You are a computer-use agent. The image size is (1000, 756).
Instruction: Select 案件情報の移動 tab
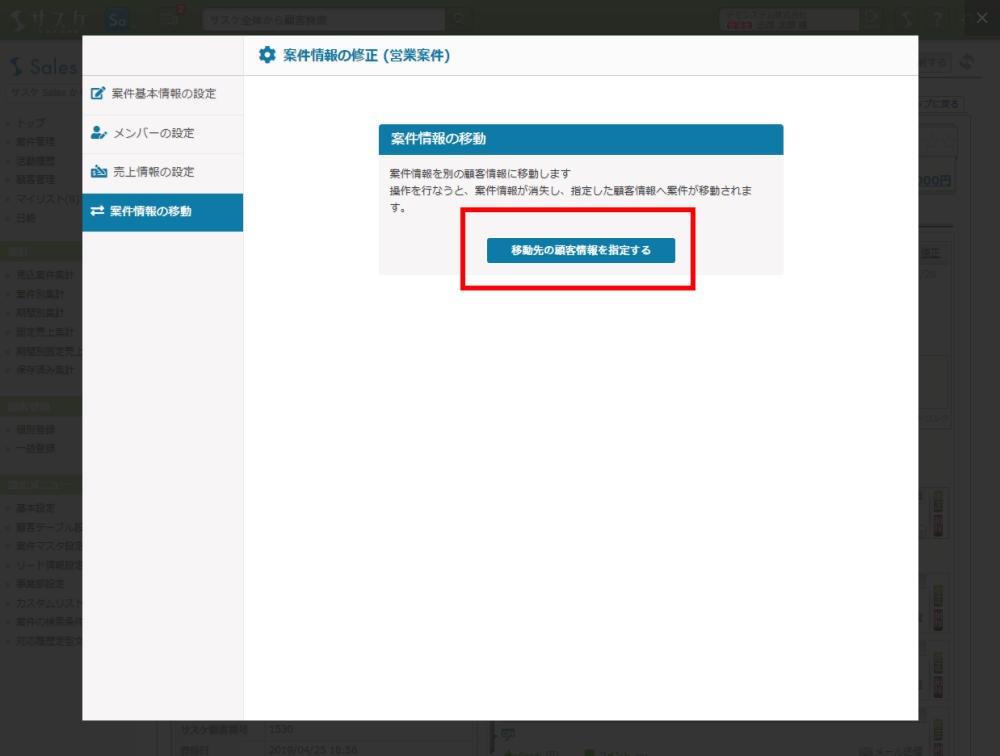163,211
